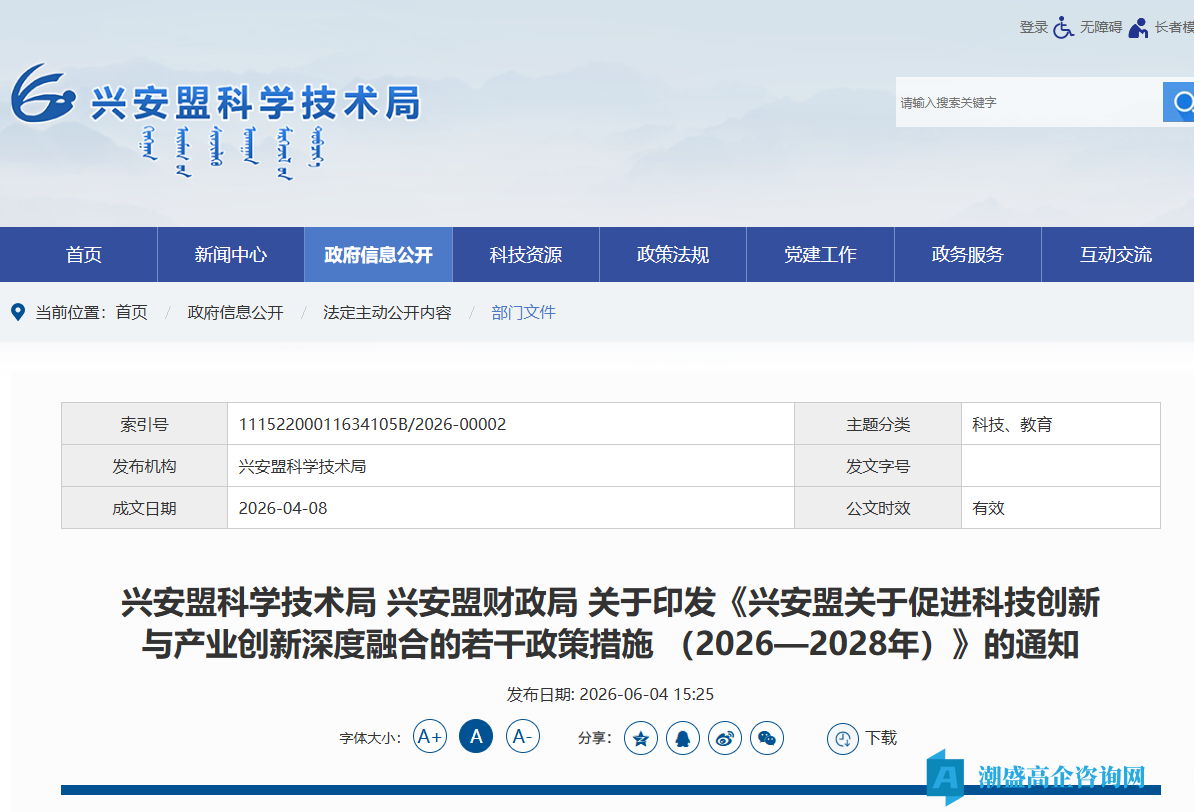This screenshot has height=812, width=1194.
Task: Click the 公文时效 label cell
Action: pyautogui.click(x=878, y=508)
